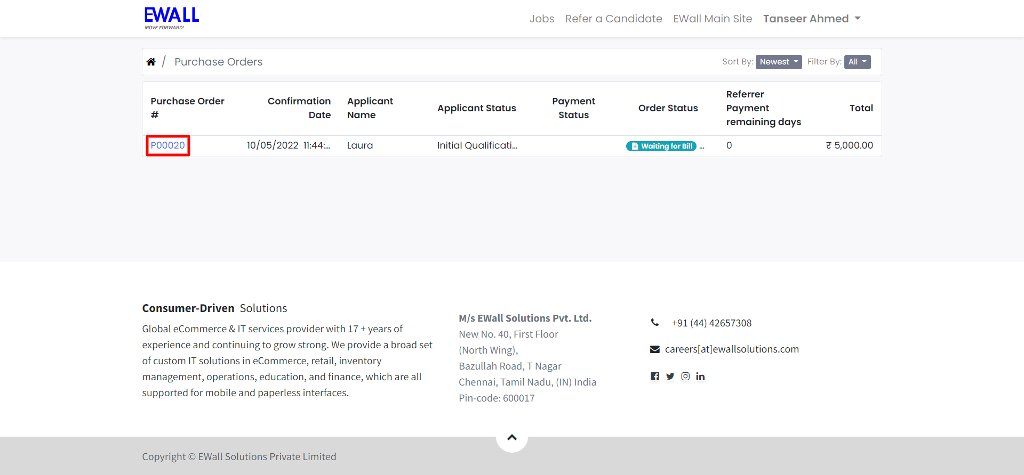Click the envelope email icon in footer

(x=655, y=350)
